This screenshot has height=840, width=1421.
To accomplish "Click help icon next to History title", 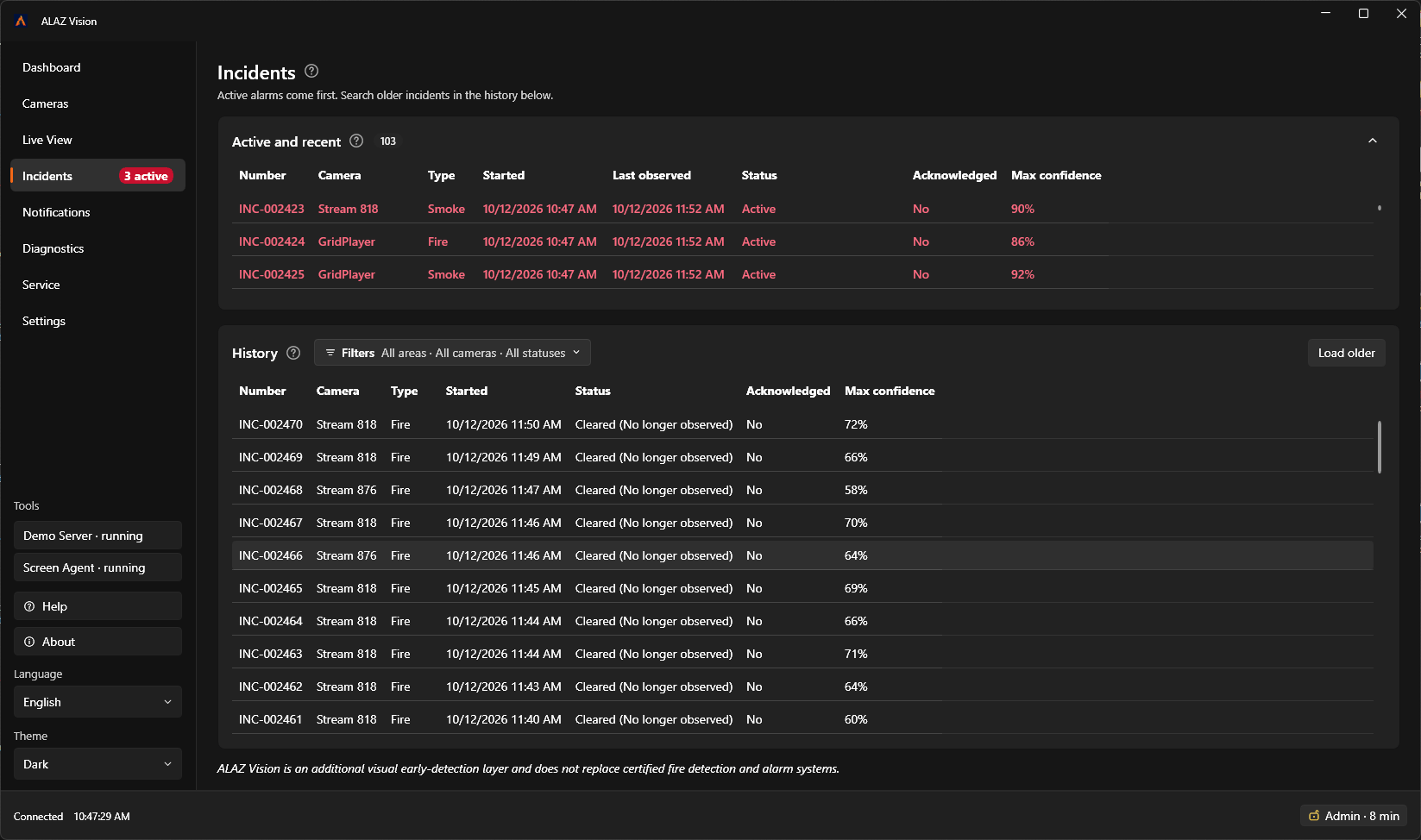I will pyautogui.click(x=293, y=353).
